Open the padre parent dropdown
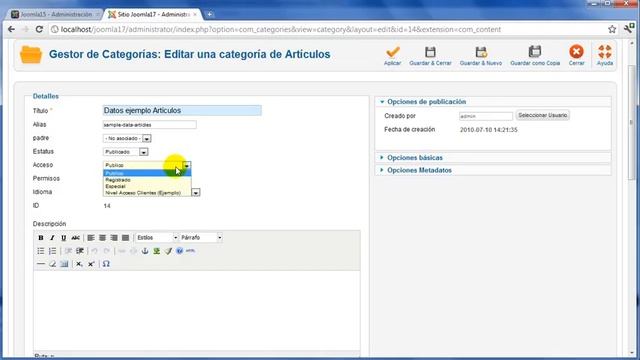 (x=127, y=138)
